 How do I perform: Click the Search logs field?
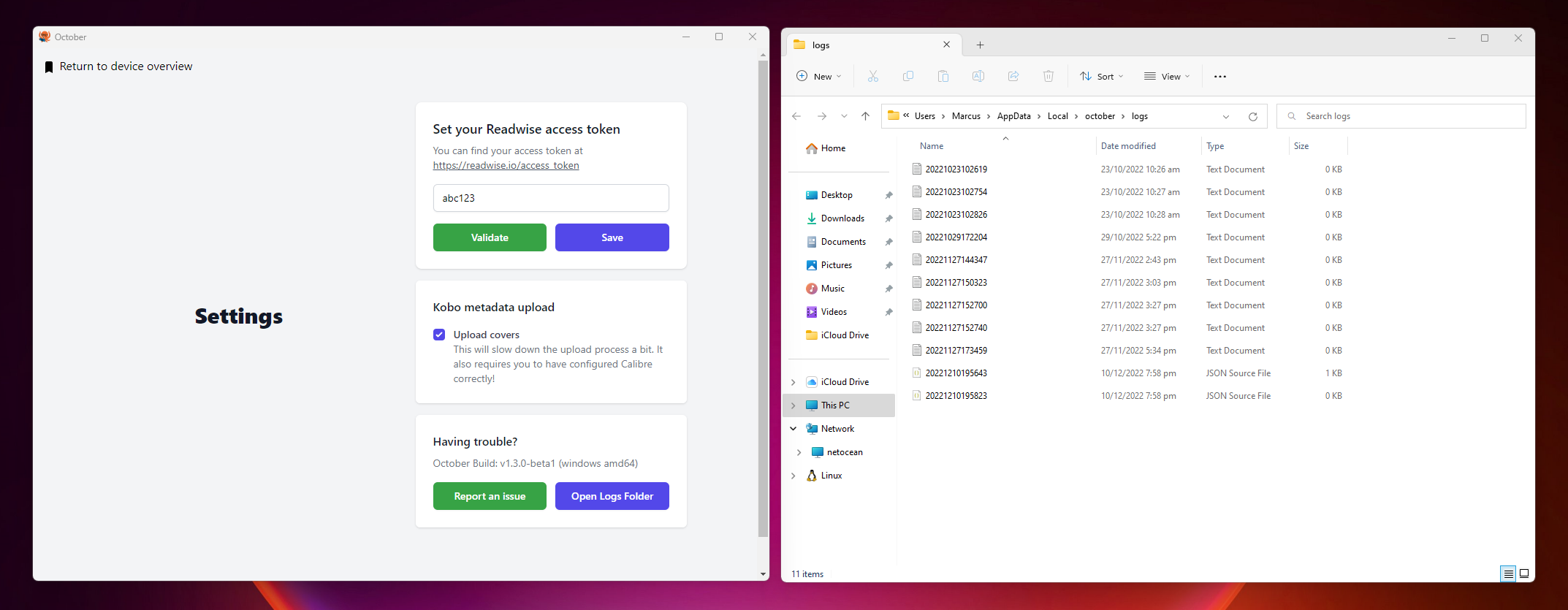(x=1401, y=116)
